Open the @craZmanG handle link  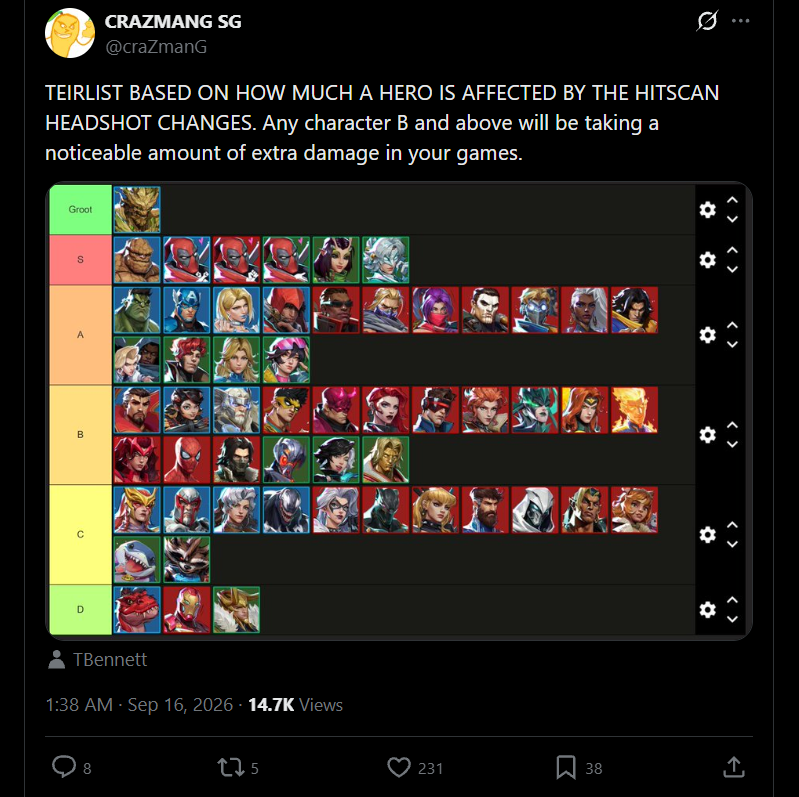(156, 47)
